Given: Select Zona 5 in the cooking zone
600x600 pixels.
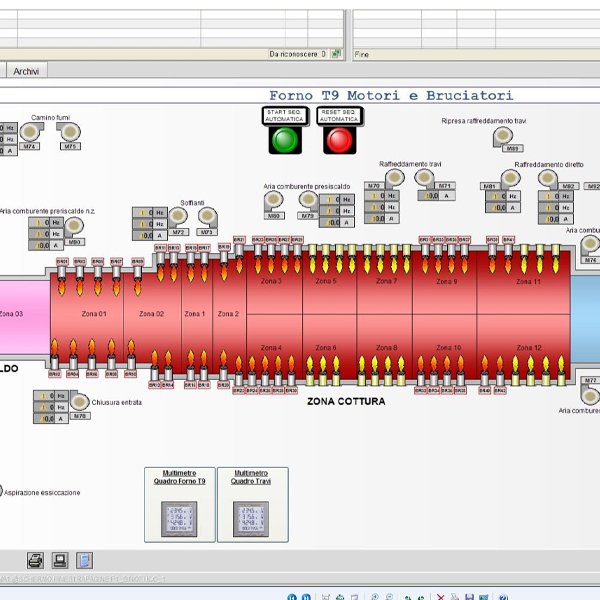Looking at the screenshot, I should pos(326,282).
